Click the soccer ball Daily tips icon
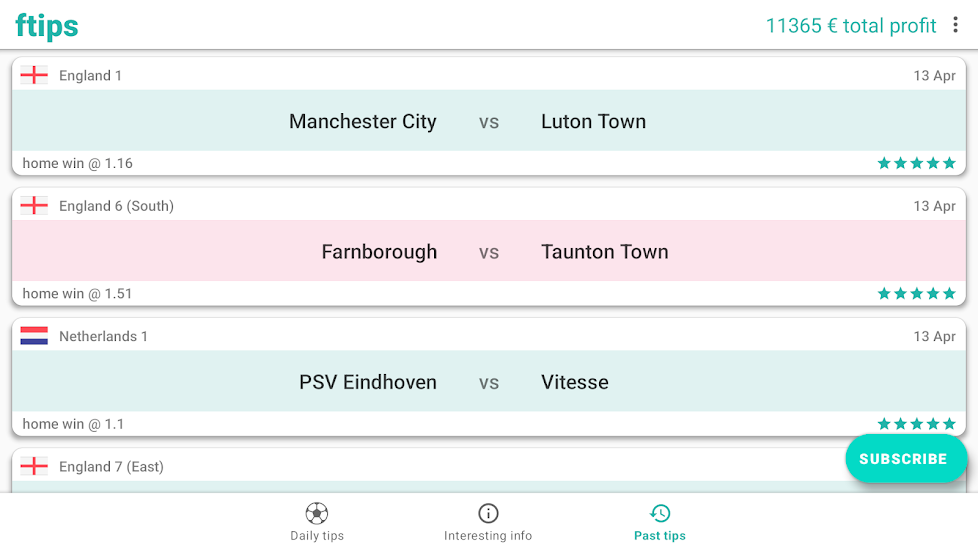 (317, 514)
